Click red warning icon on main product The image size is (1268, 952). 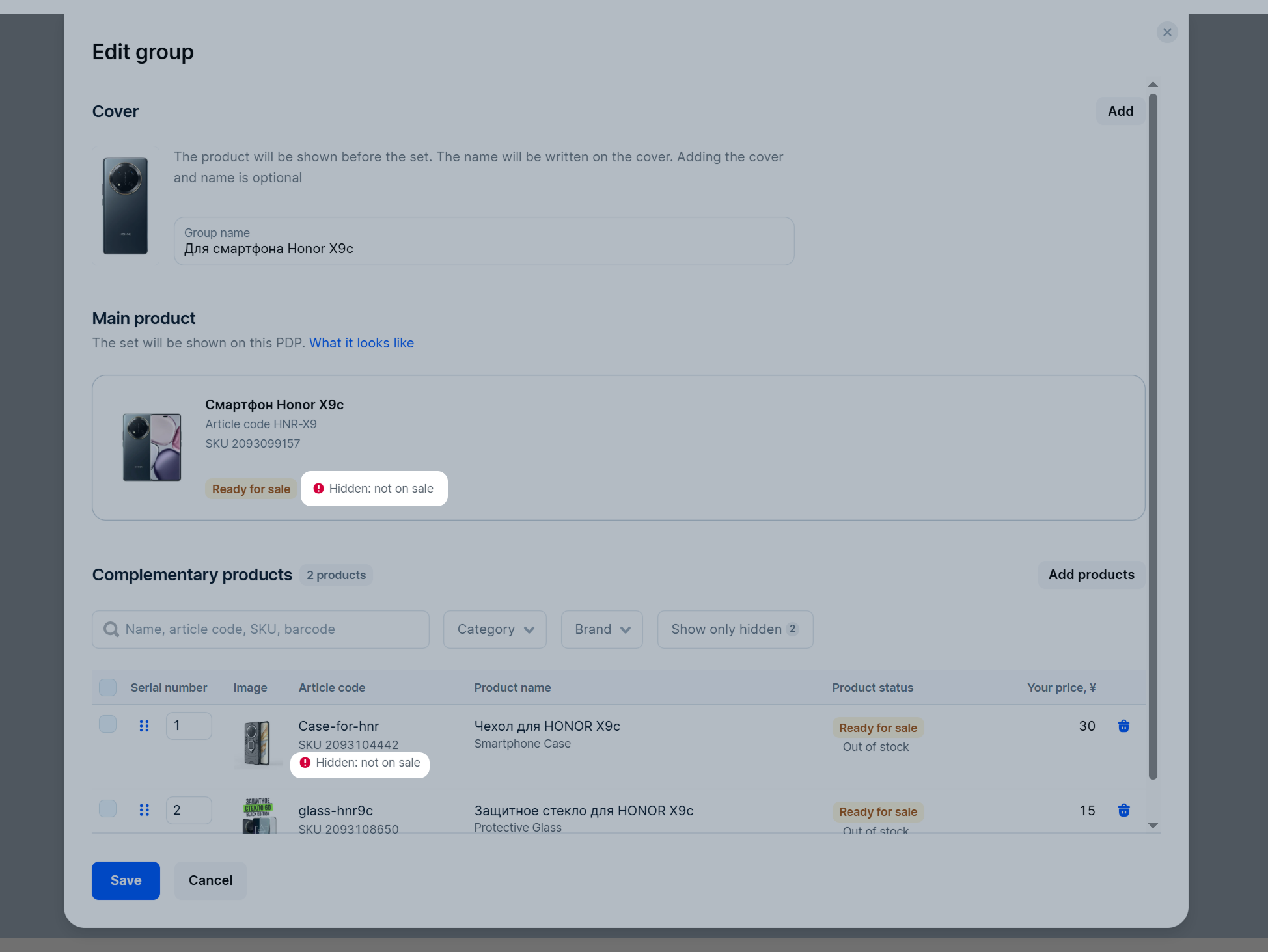point(318,489)
